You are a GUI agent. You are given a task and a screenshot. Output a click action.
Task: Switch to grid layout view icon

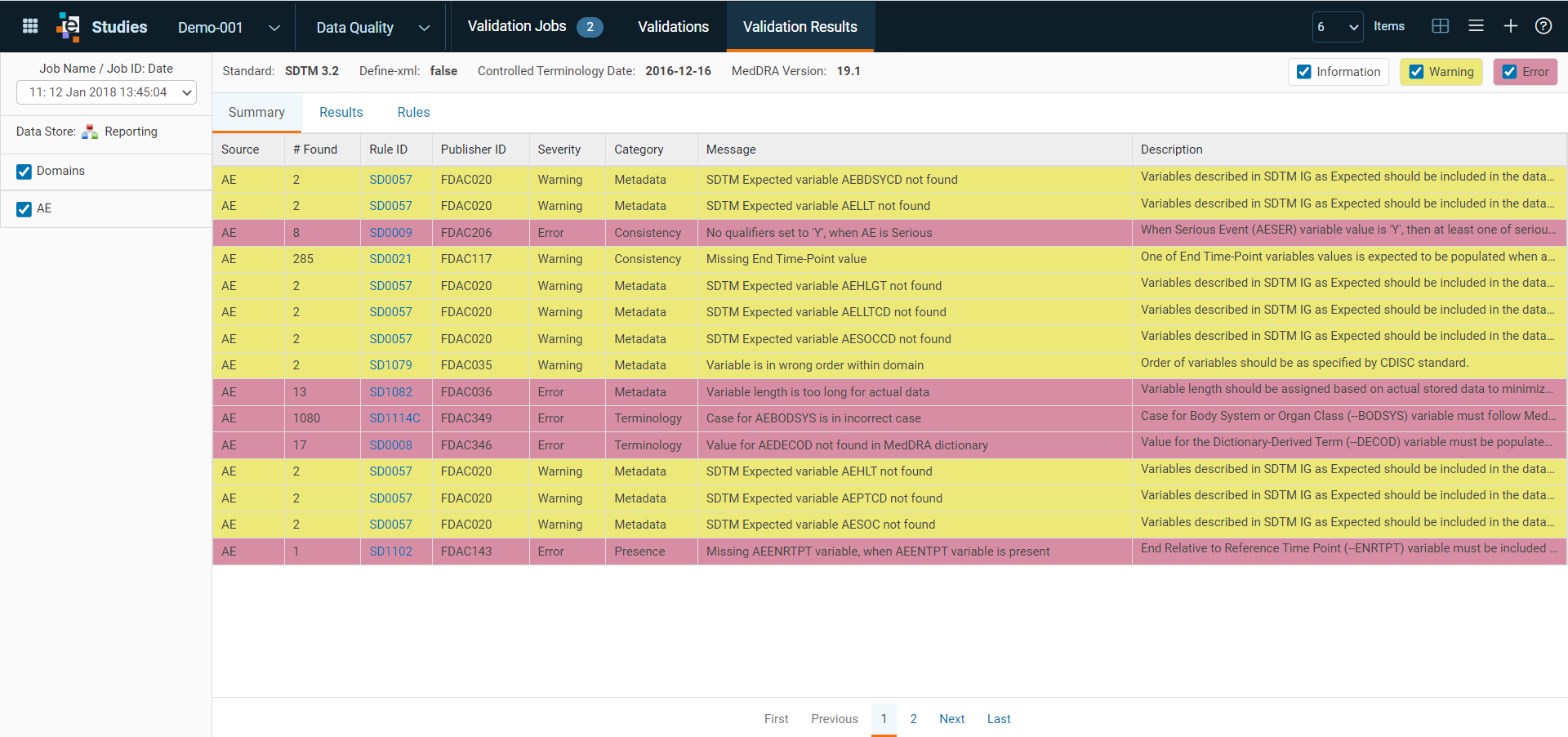(1441, 26)
